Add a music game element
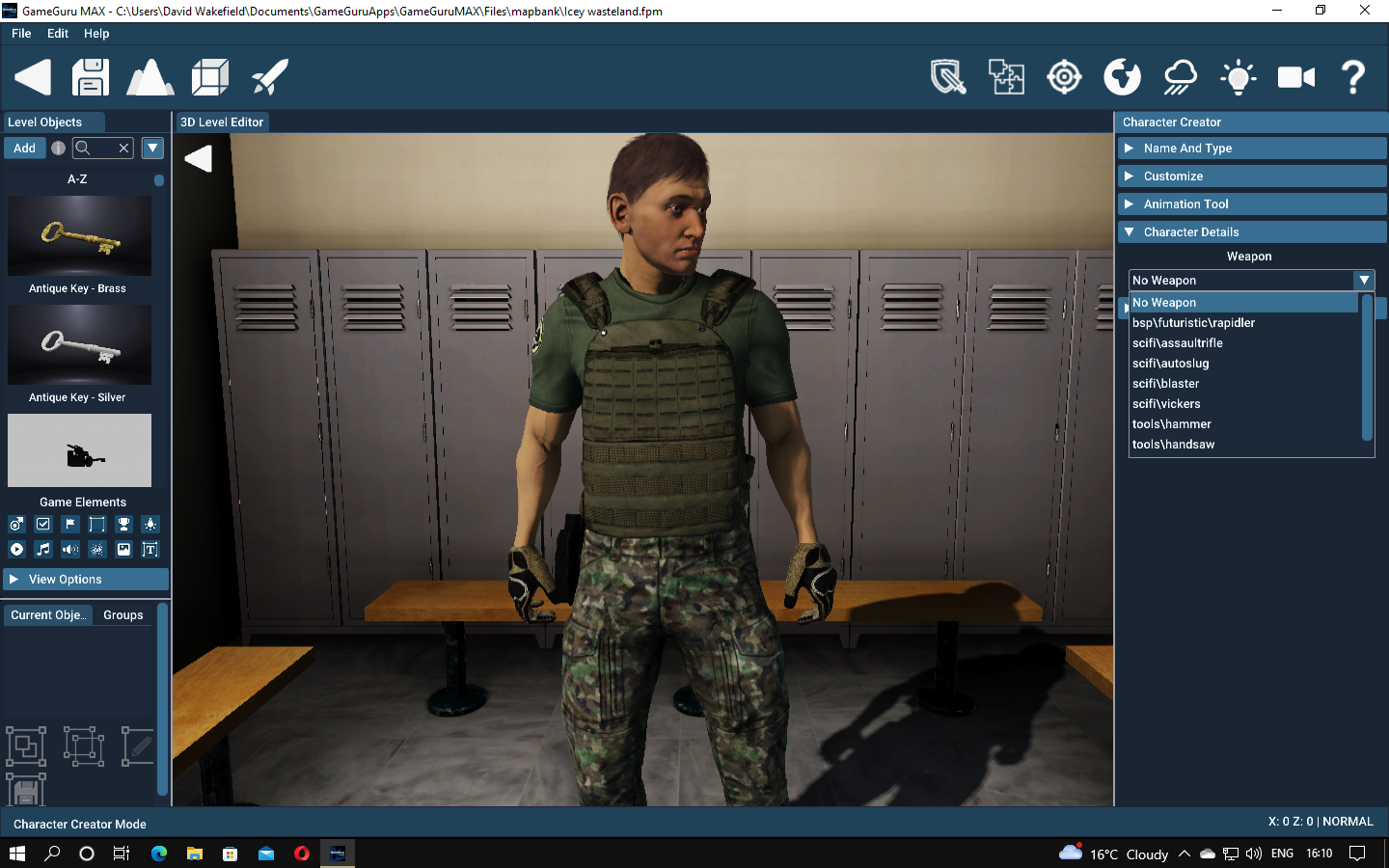The image size is (1389, 868). coord(42,549)
